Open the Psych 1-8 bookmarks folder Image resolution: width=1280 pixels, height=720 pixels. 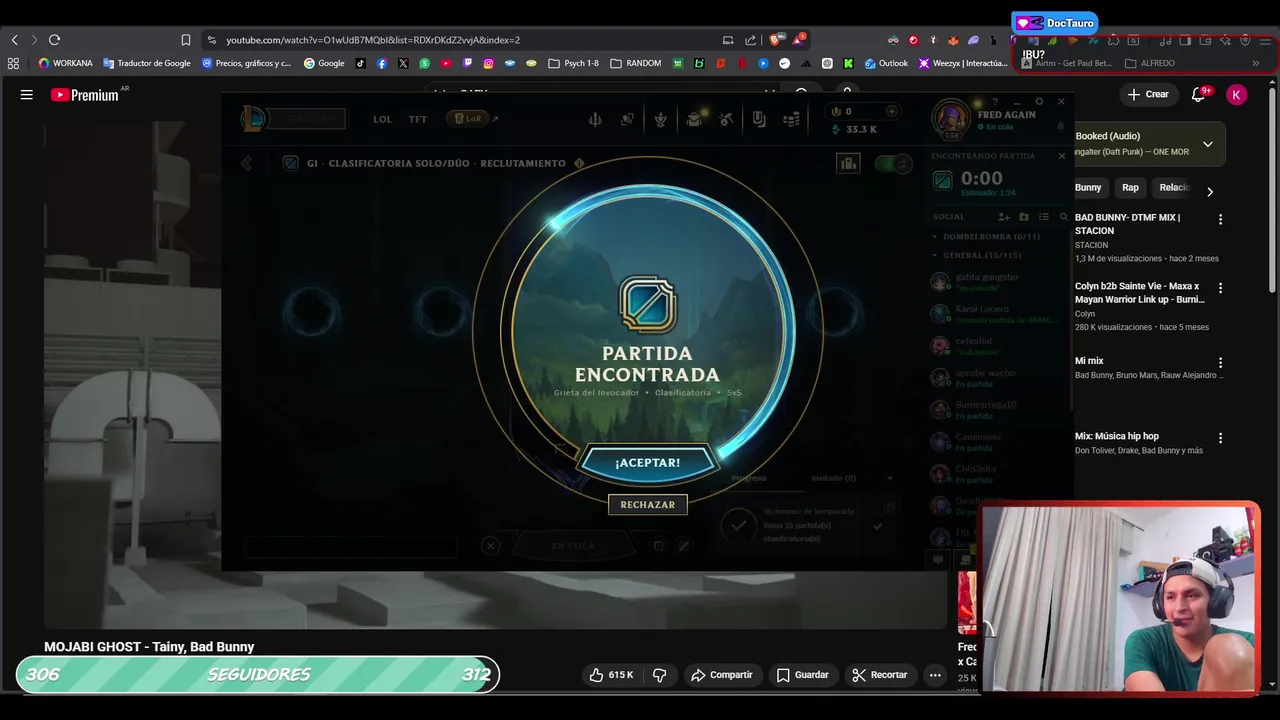pos(574,63)
